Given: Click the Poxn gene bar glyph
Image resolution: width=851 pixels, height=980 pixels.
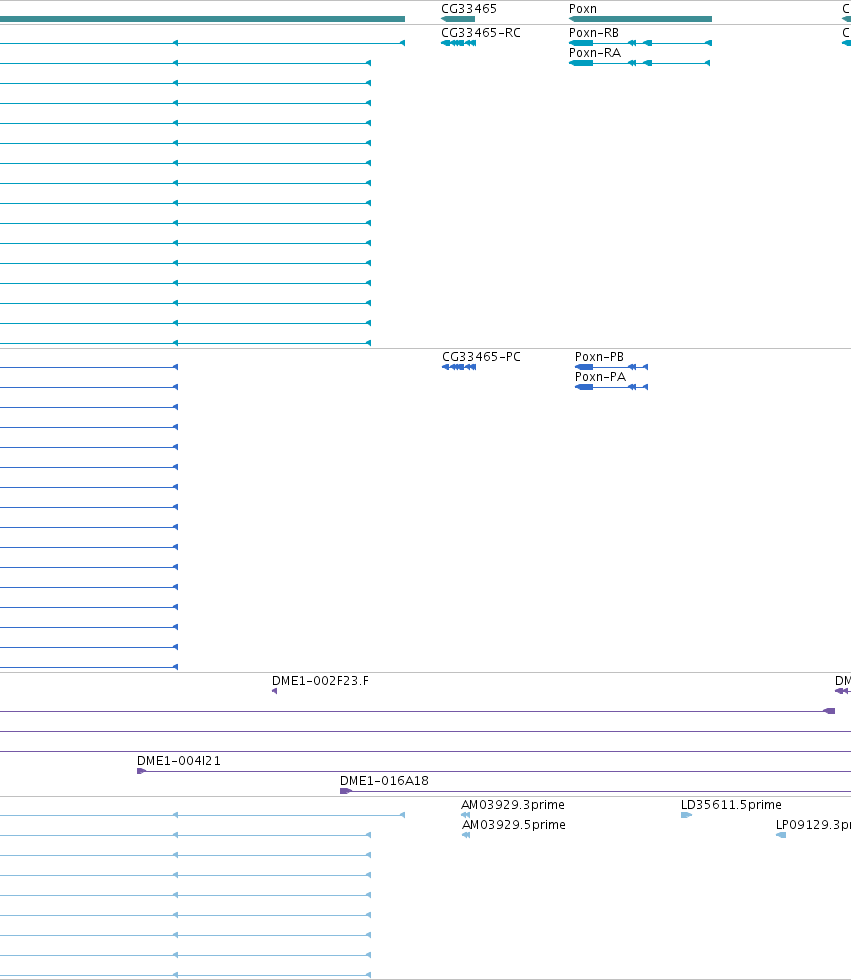Looking at the screenshot, I should pyautogui.click(x=640, y=19).
